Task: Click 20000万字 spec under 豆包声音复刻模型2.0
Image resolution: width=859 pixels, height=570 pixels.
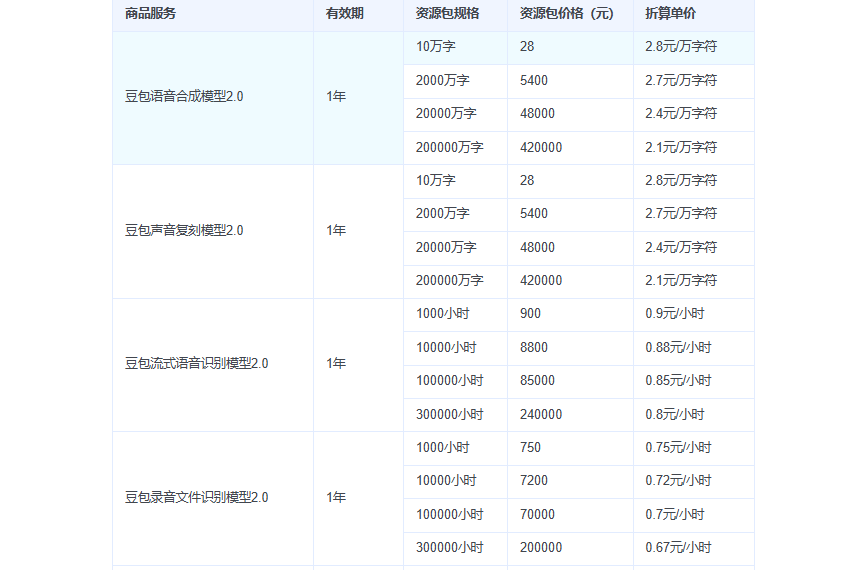Action: point(455,248)
